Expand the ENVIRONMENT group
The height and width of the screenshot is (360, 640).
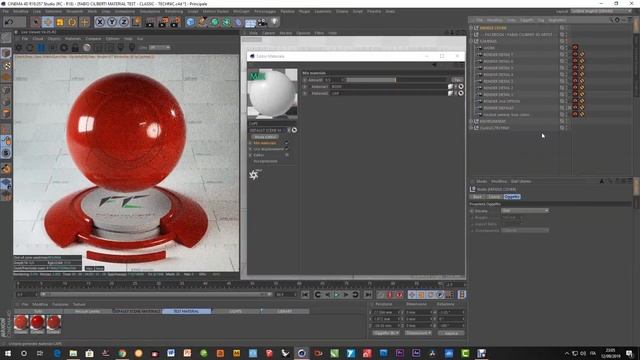click(471, 121)
